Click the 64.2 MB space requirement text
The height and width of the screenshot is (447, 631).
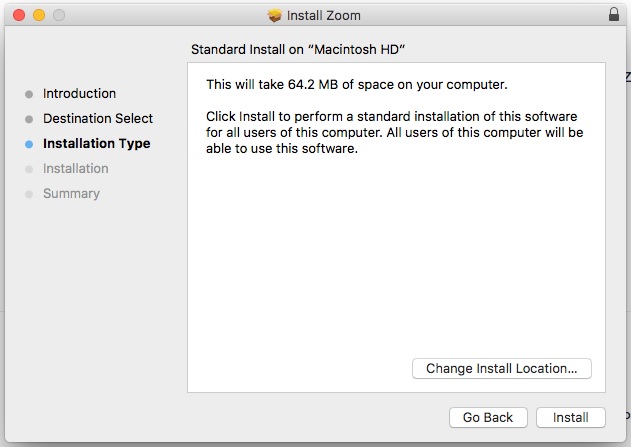click(356, 85)
